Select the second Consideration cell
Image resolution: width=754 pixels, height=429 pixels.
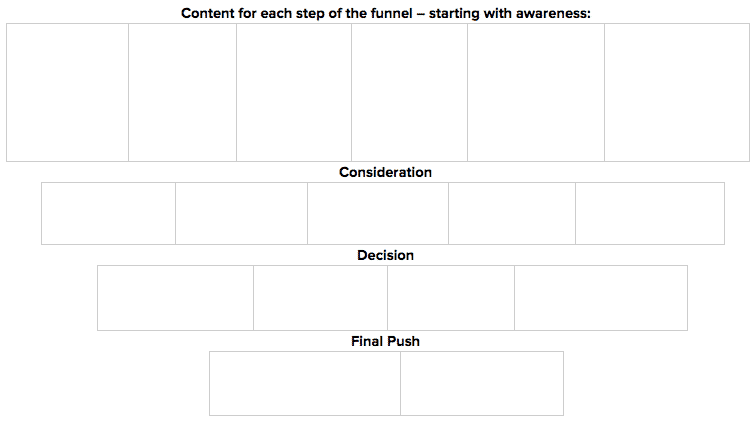point(241,213)
